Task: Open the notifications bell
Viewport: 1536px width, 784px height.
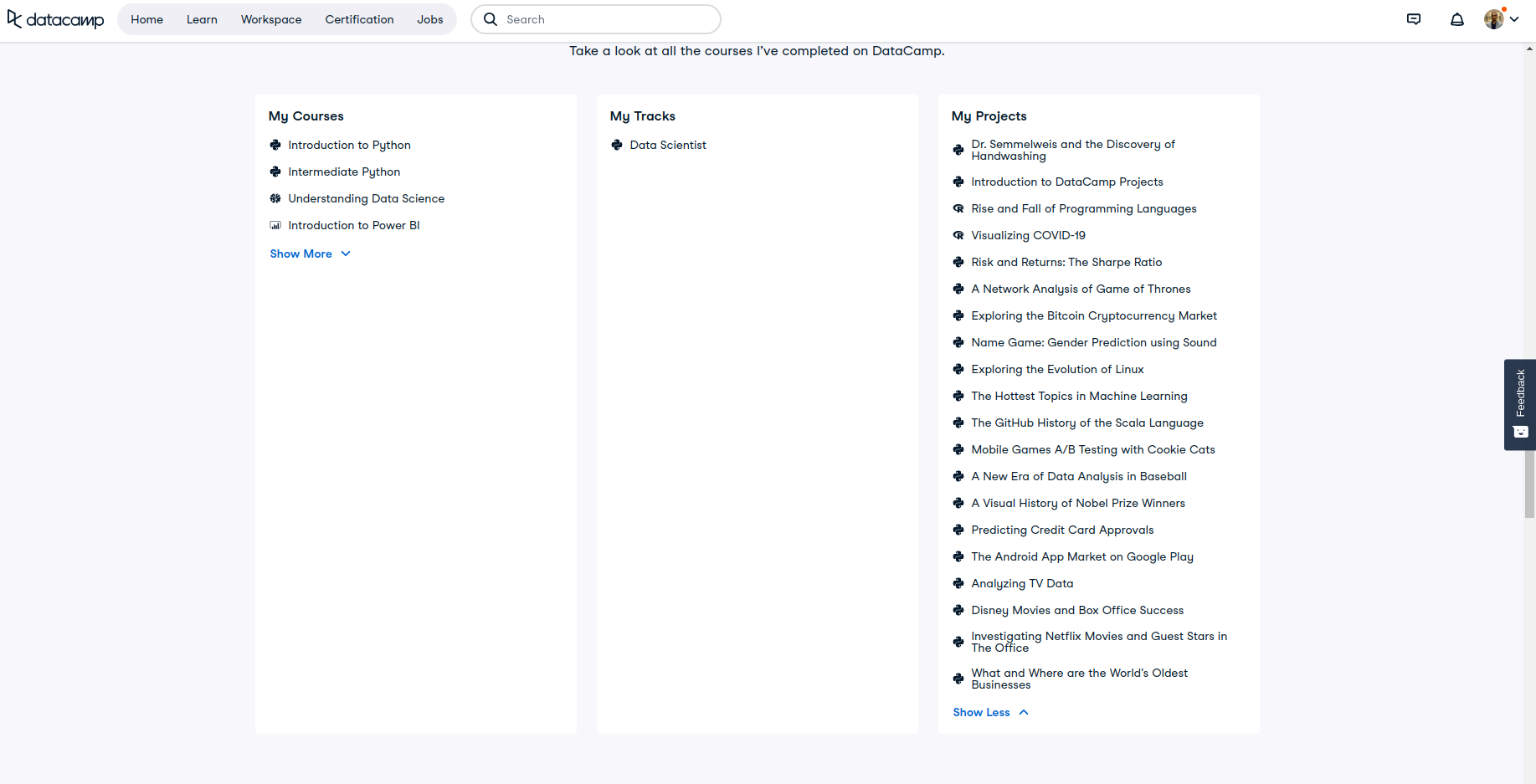Action: [1456, 19]
